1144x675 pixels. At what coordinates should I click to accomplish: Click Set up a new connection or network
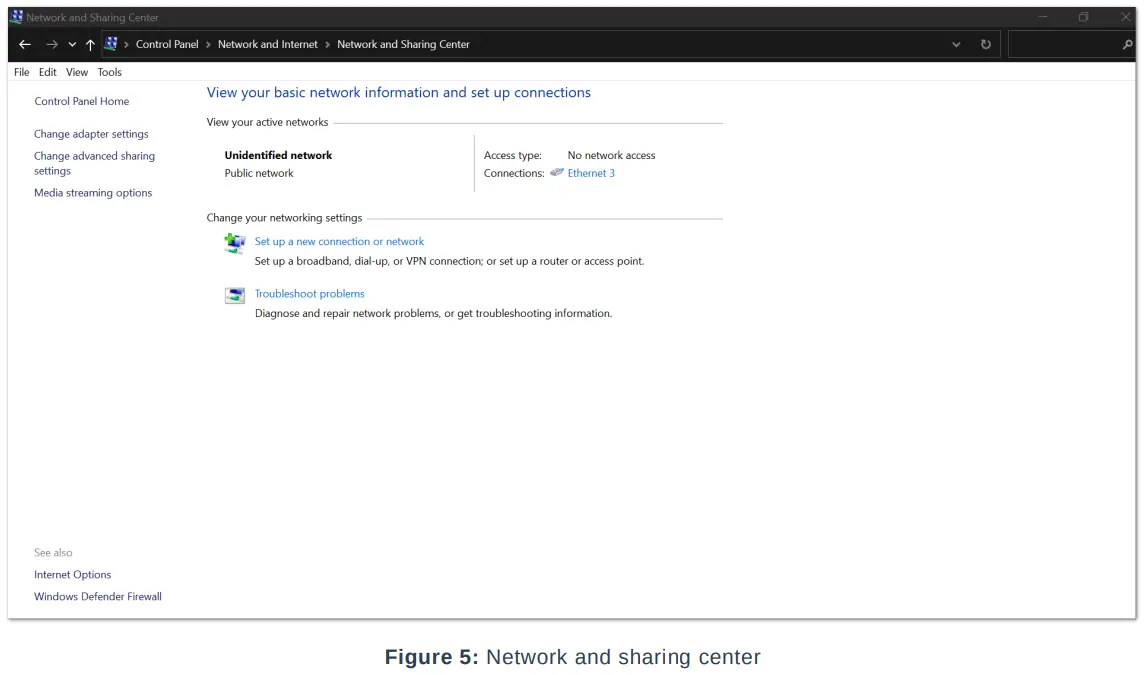click(339, 241)
